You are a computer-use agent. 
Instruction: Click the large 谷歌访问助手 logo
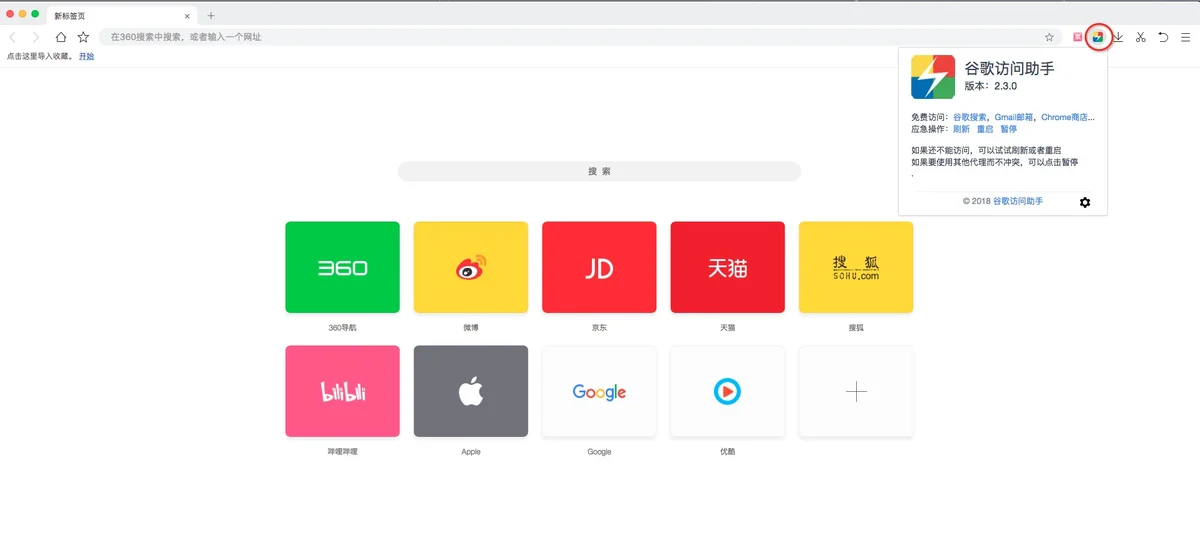coord(933,76)
